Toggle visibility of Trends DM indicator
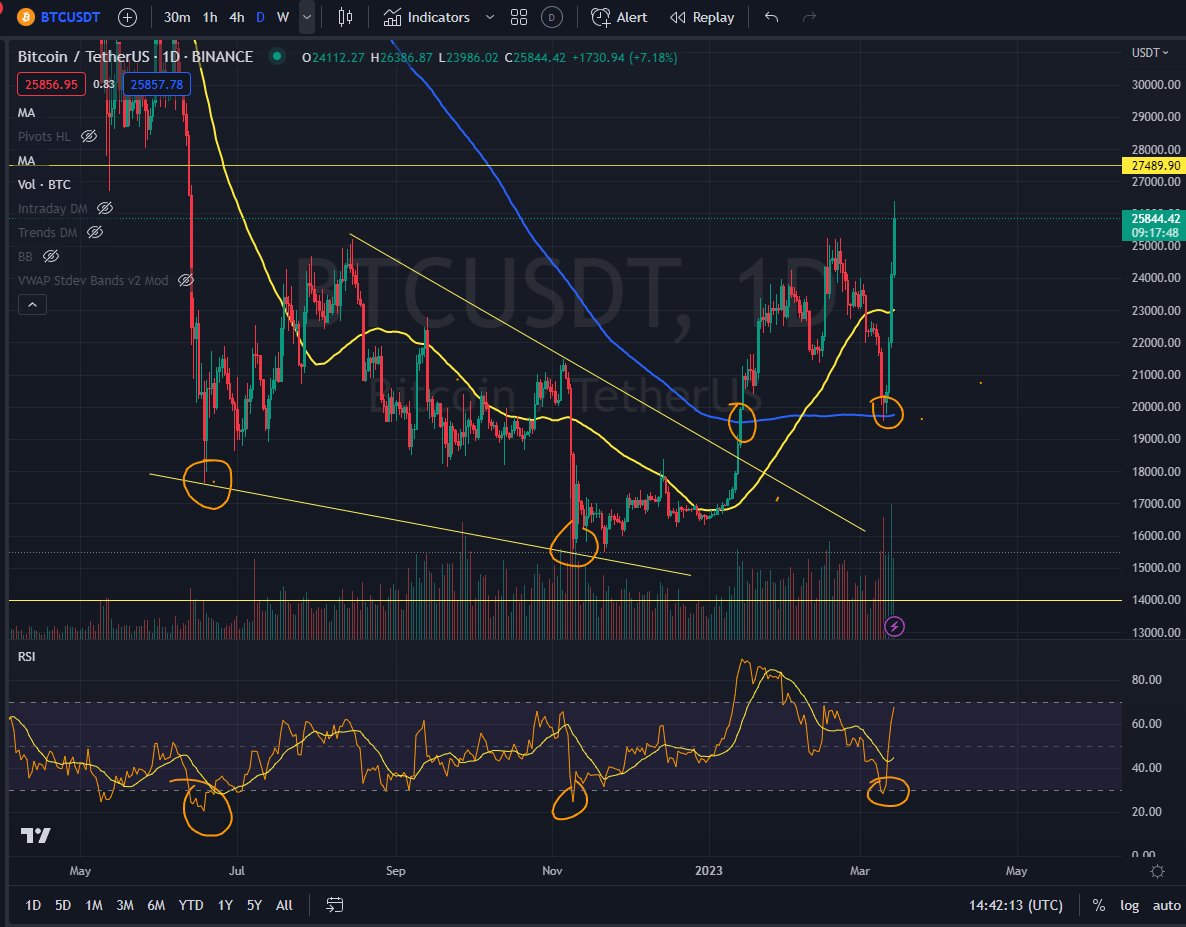Viewport: 1186px width, 927px height. 95,232
